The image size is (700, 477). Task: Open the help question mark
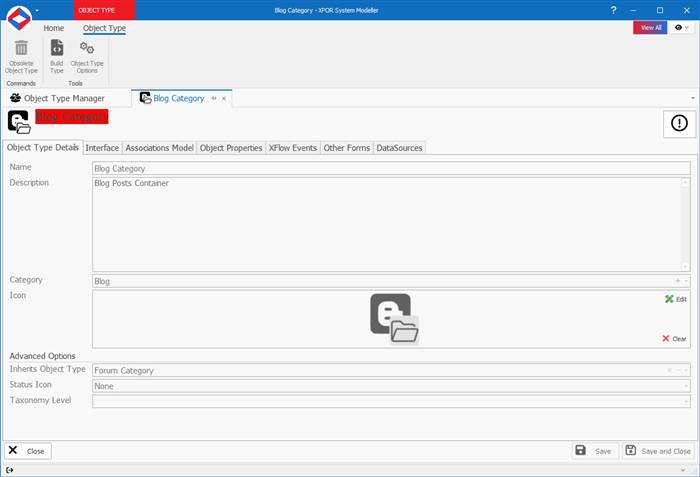pos(613,10)
